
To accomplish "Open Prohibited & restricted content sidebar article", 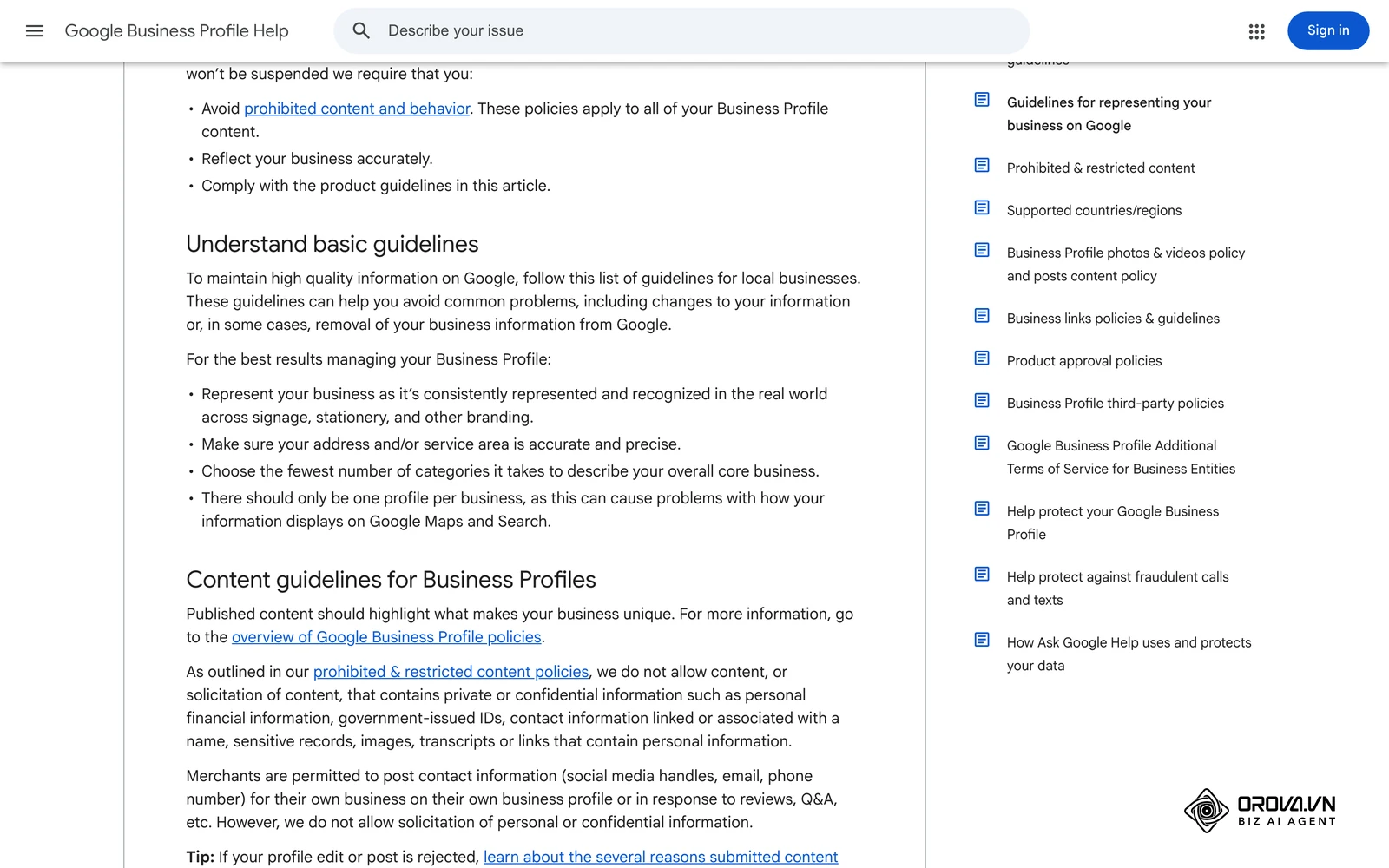I will 1101,168.
